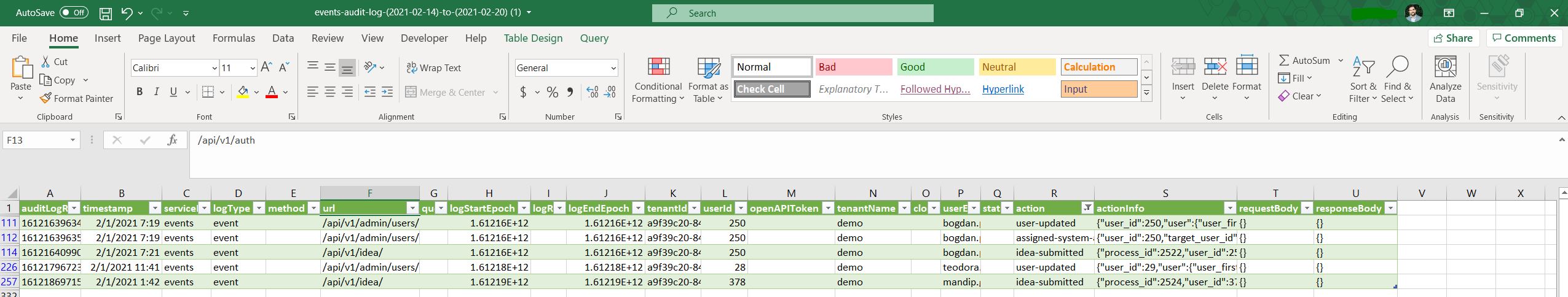
Task: Click the Format Painter brush icon
Action: pyautogui.click(x=45, y=98)
